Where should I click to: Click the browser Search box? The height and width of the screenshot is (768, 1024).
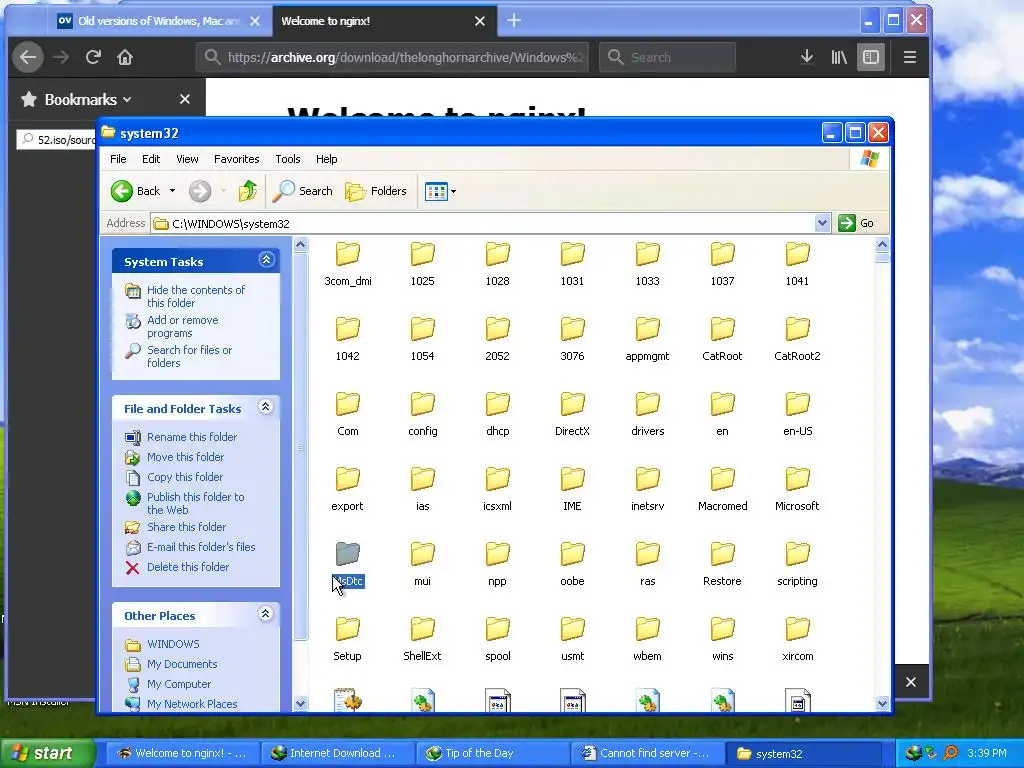click(667, 57)
